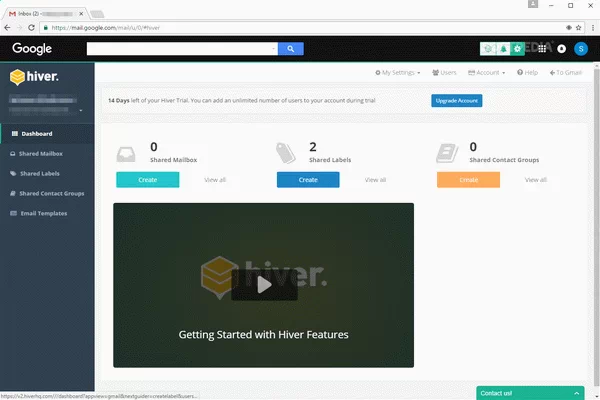The image size is (600, 400).
Task: Click the blue search magnifier button
Action: [290, 48]
